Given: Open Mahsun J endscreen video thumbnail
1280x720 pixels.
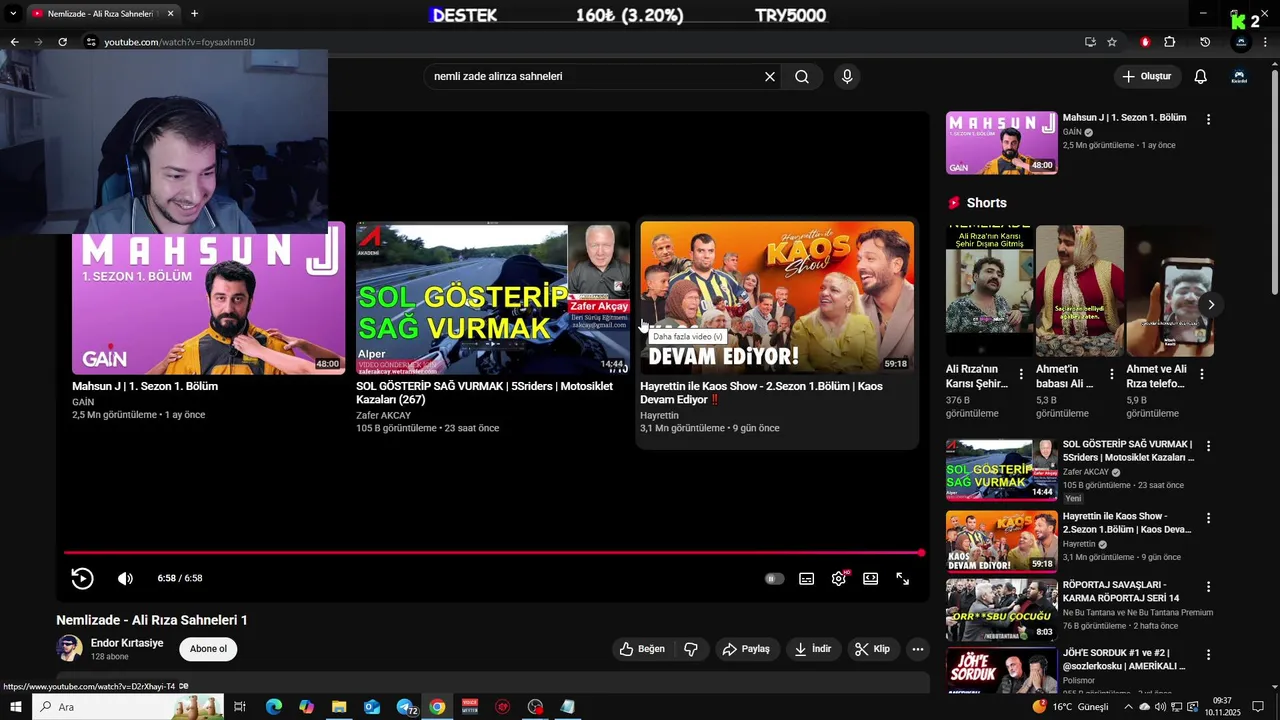Looking at the screenshot, I should tap(208, 298).
